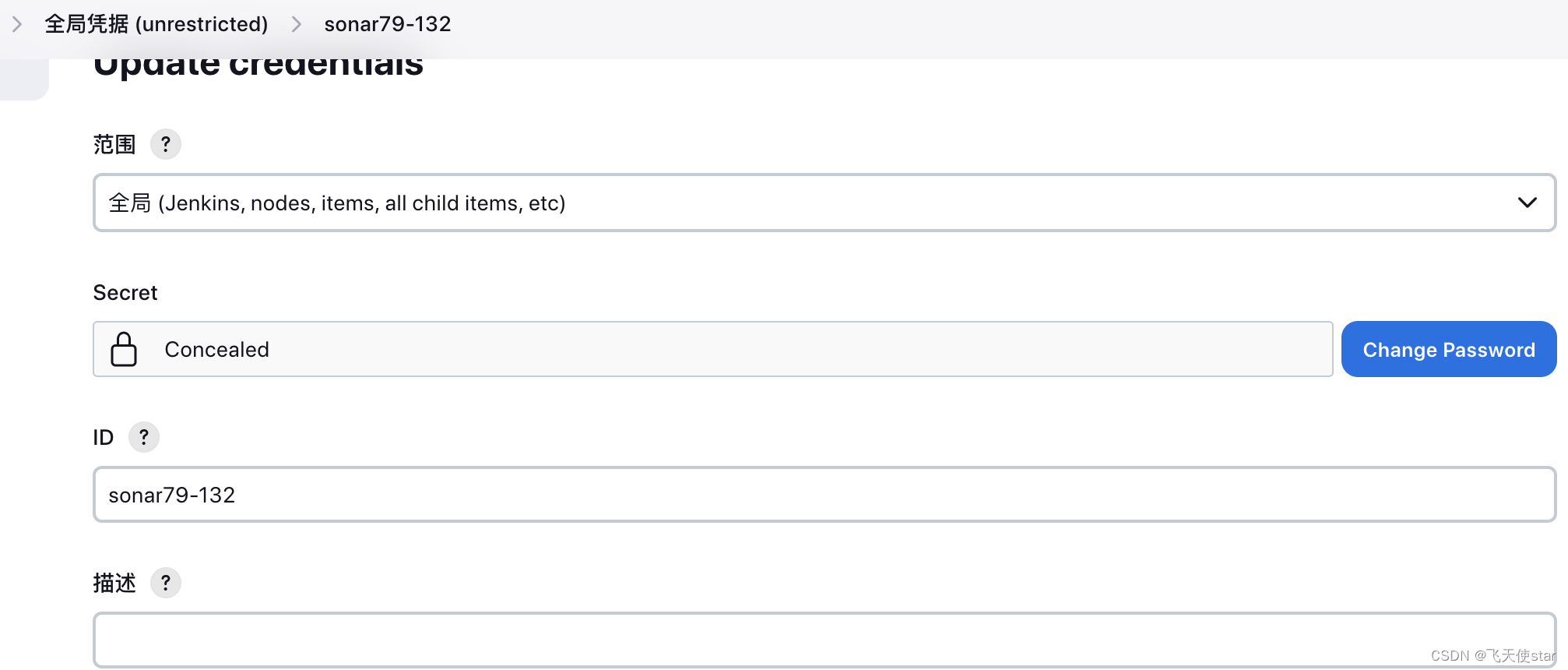Viewport: 1568px width, 670px height.
Task: Click the 描述 help question mark icon
Action: tap(165, 582)
